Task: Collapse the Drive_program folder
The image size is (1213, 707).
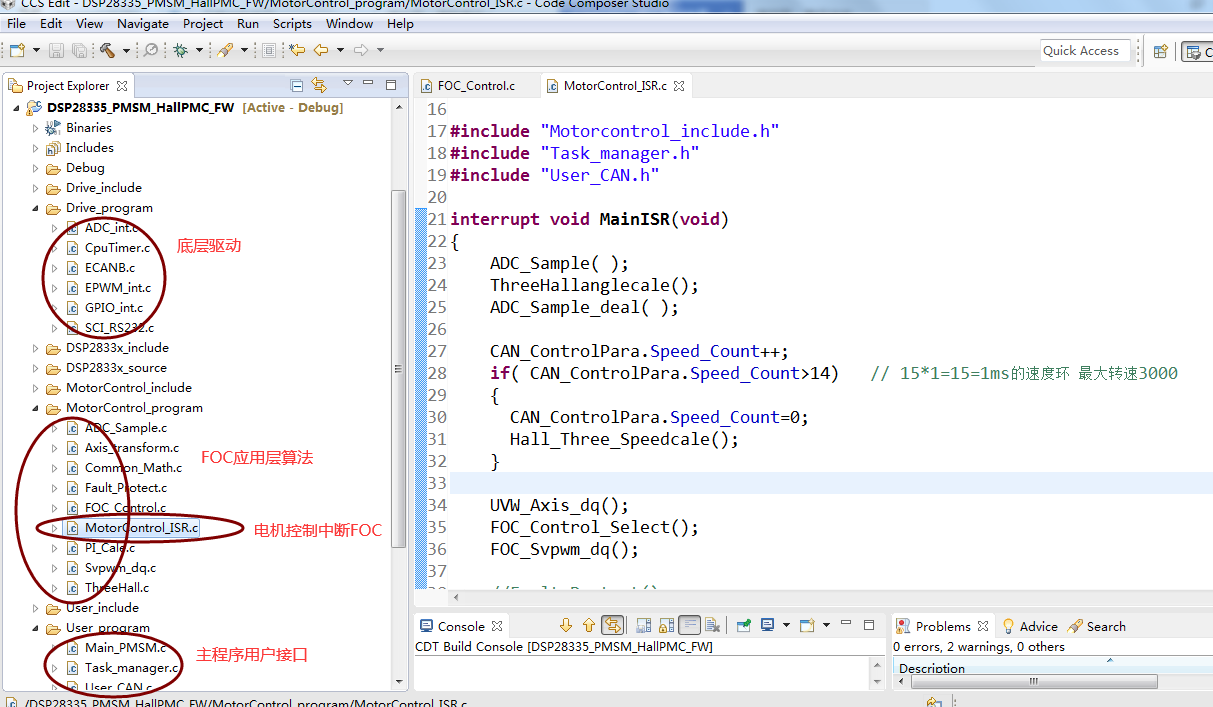Action: [36, 208]
